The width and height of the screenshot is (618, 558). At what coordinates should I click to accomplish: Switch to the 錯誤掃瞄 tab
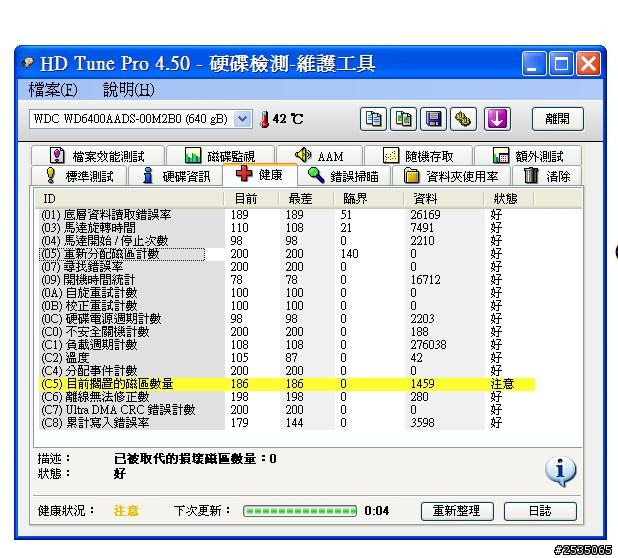coord(344,176)
